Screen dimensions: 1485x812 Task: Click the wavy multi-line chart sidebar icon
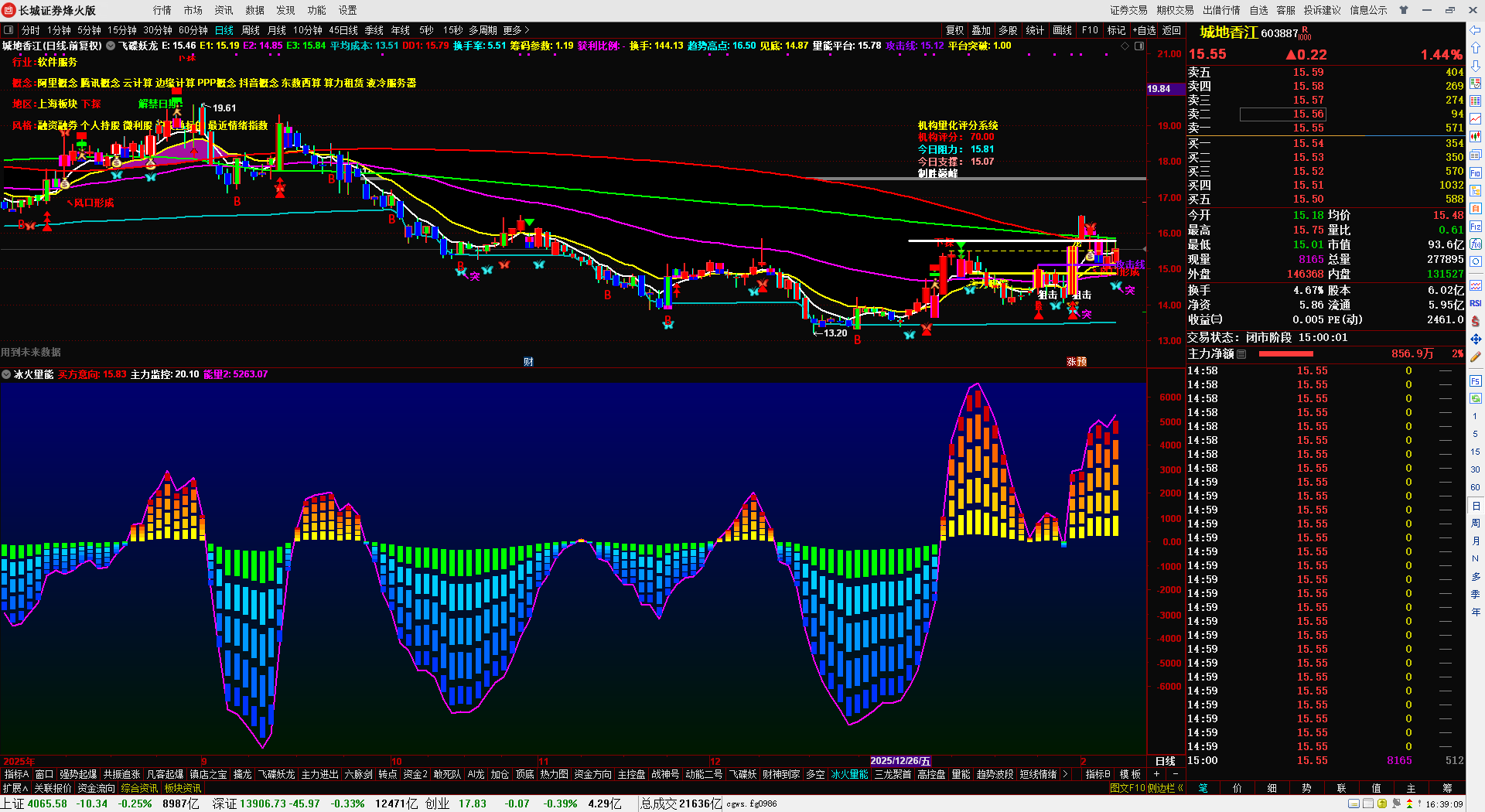(x=1476, y=285)
